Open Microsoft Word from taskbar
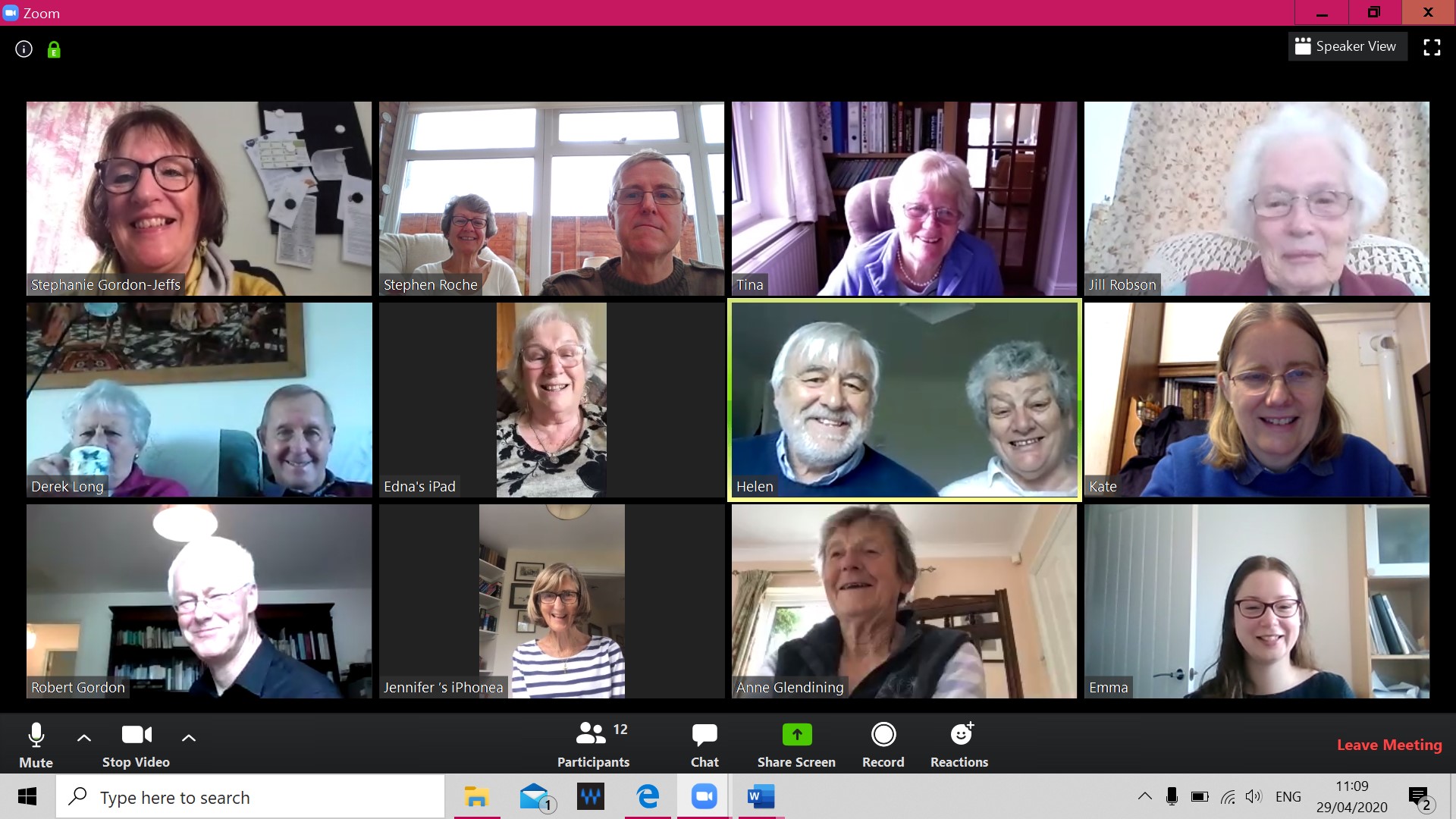The image size is (1456, 819). click(760, 797)
